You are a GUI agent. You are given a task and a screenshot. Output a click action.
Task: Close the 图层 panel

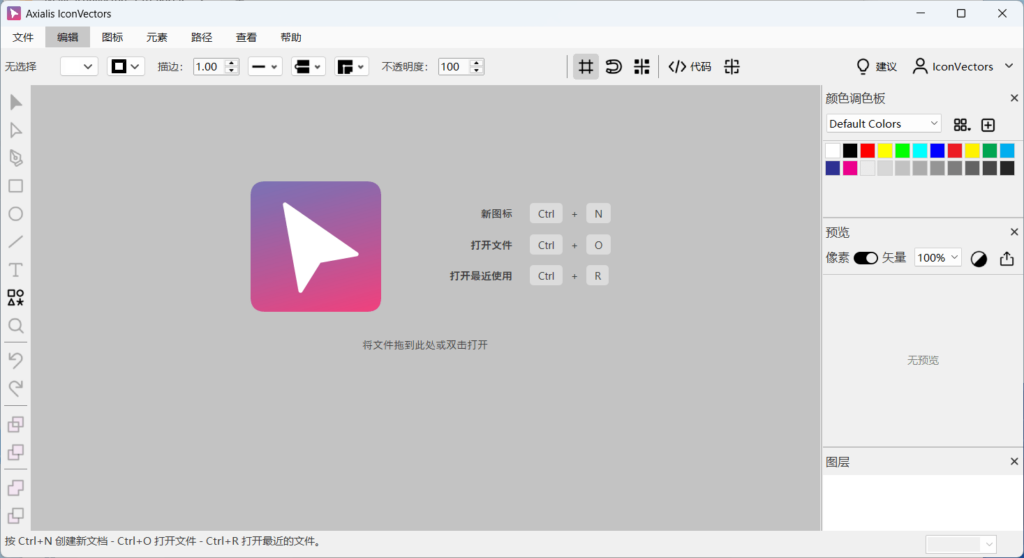pyautogui.click(x=1014, y=462)
